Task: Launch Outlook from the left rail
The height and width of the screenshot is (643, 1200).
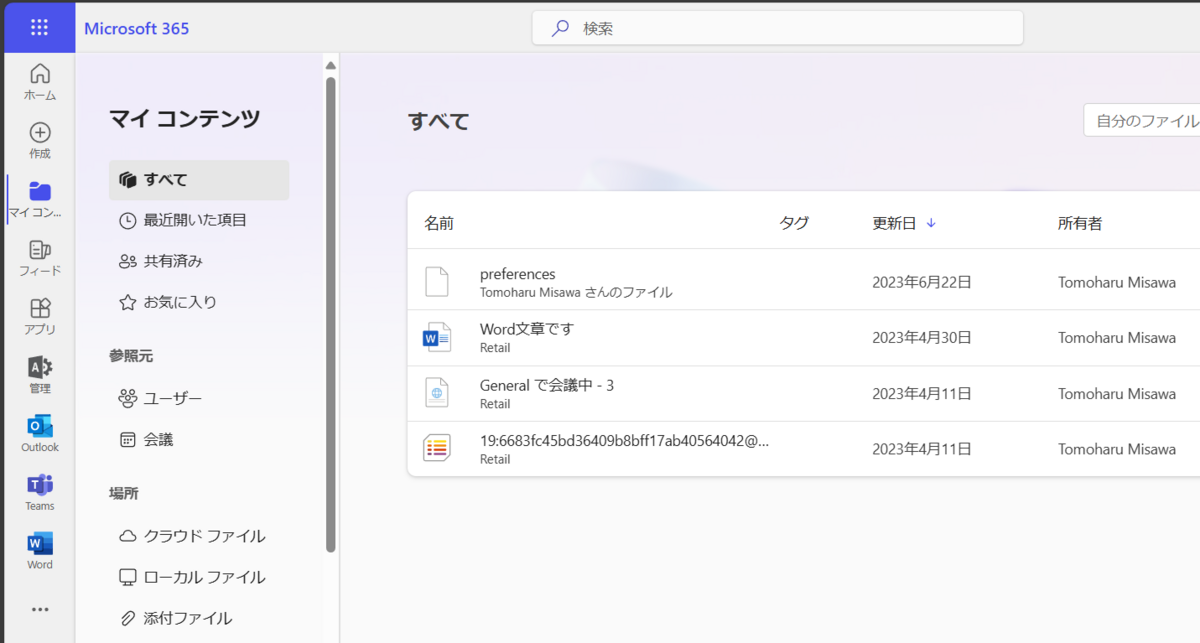Action: click(x=40, y=434)
